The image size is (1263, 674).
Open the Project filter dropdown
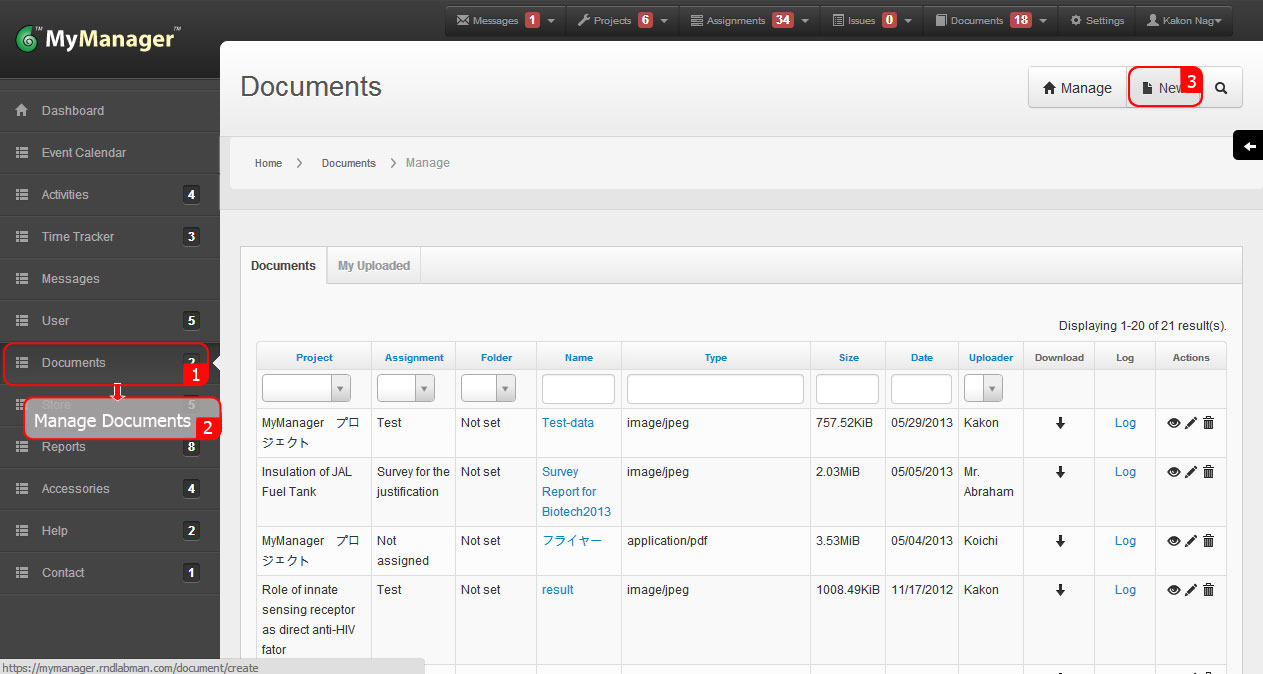pos(306,389)
